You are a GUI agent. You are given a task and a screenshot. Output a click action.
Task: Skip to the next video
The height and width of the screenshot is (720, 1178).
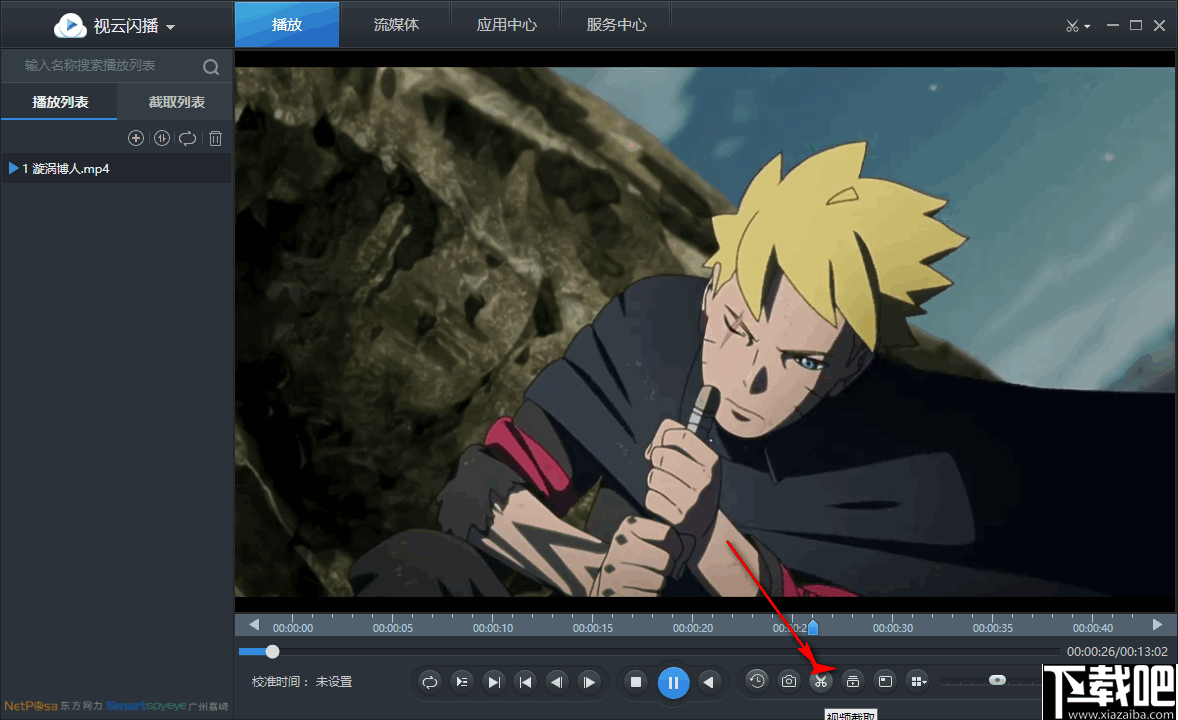point(494,682)
